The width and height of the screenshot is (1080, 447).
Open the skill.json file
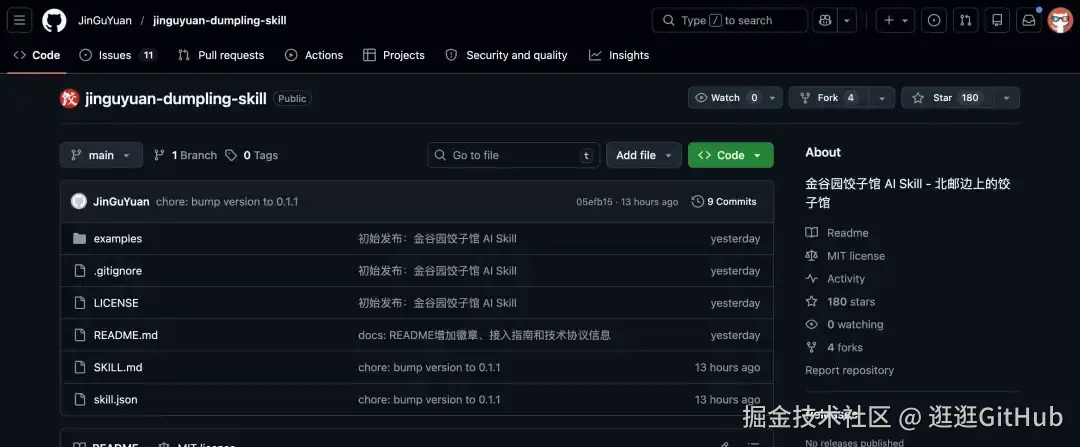pos(116,399)
